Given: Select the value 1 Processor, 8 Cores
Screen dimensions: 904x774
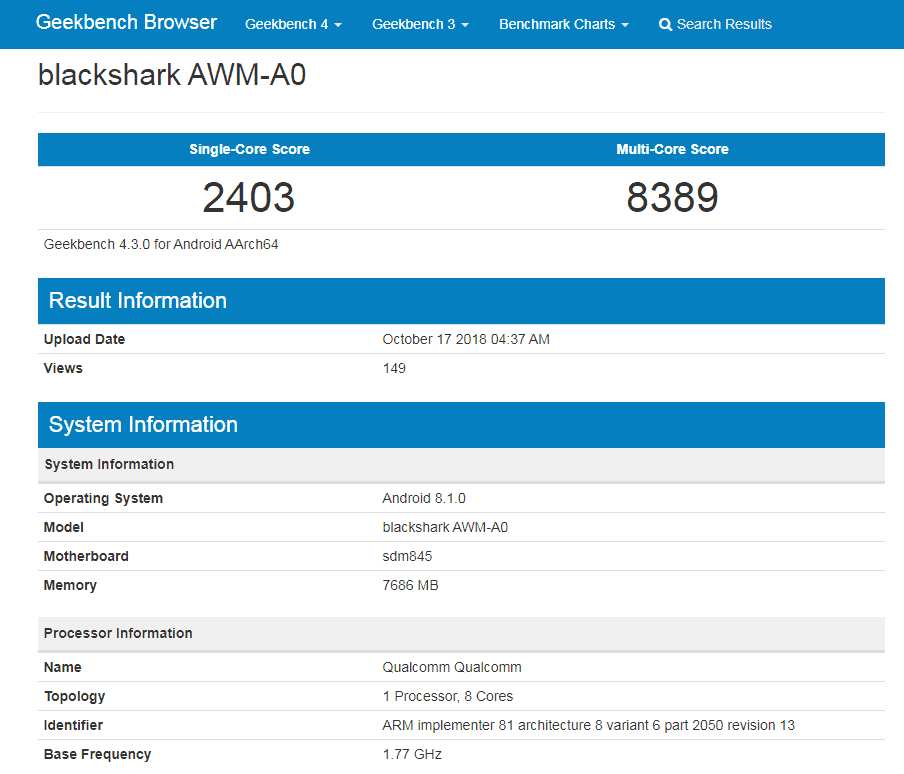Looking at the screenshot, I should point(447,696).
